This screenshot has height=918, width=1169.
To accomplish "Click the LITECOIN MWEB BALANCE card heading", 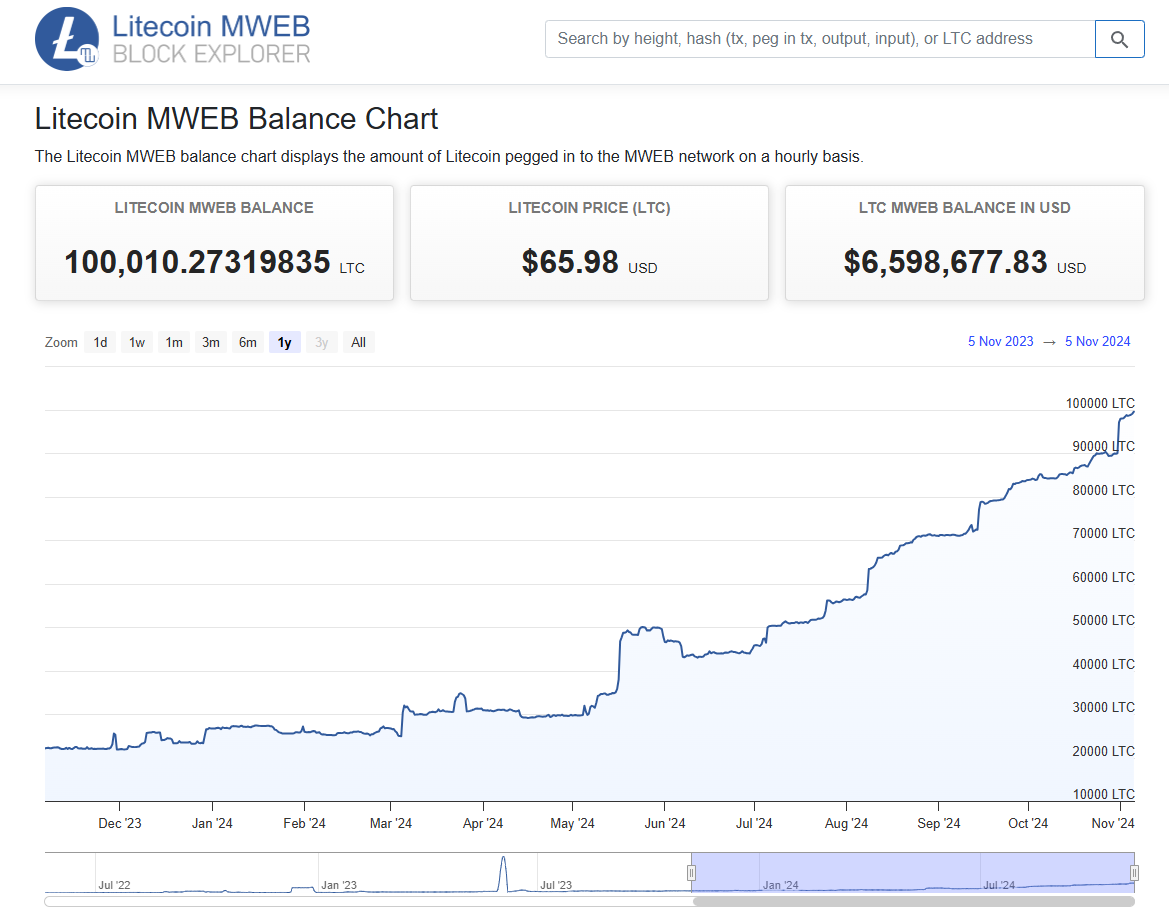I will coord(214,208).
